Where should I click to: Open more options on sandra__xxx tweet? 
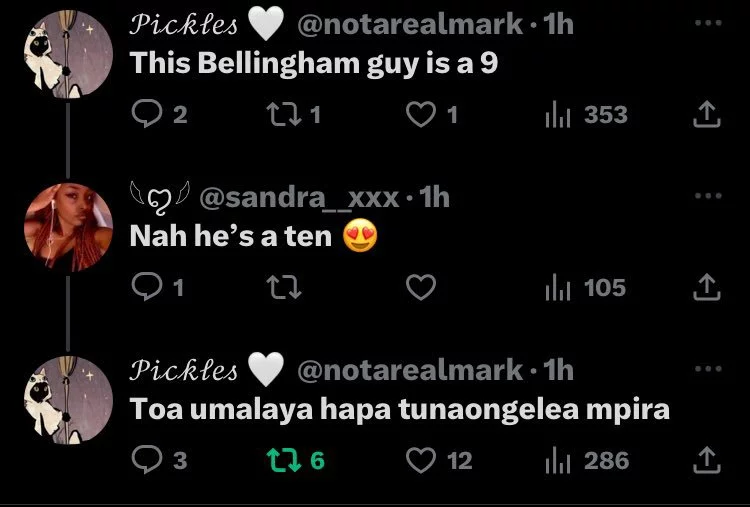pos(707,196)
